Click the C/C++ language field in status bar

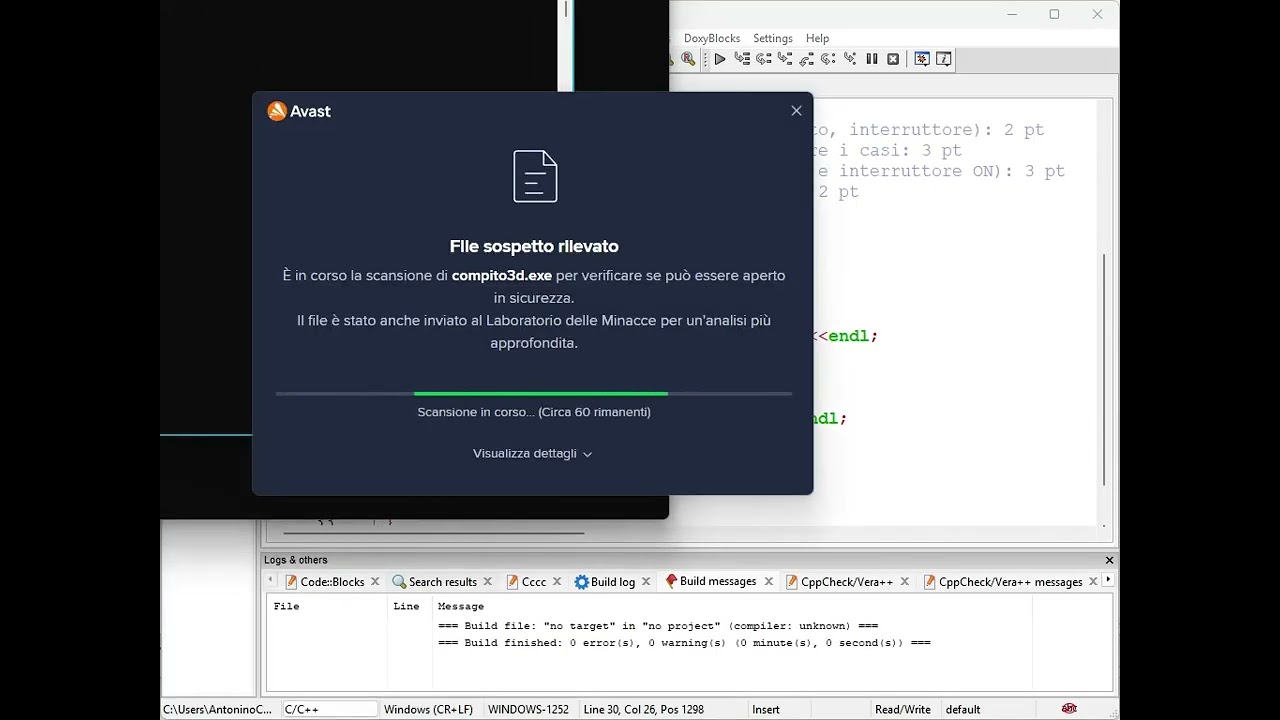click(x=331, y=710)
